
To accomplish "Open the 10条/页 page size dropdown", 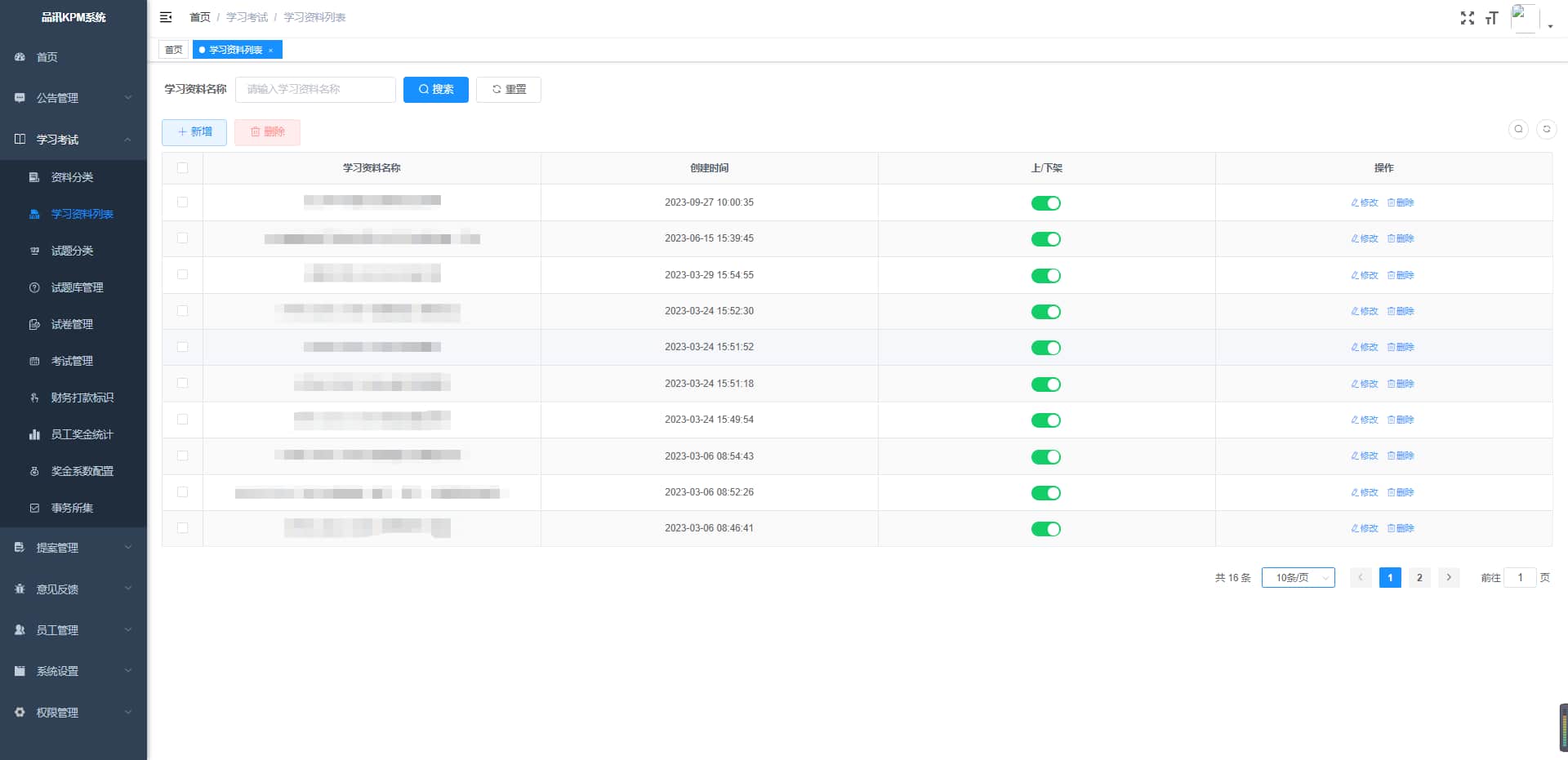I will click(x=1298, y=578).
